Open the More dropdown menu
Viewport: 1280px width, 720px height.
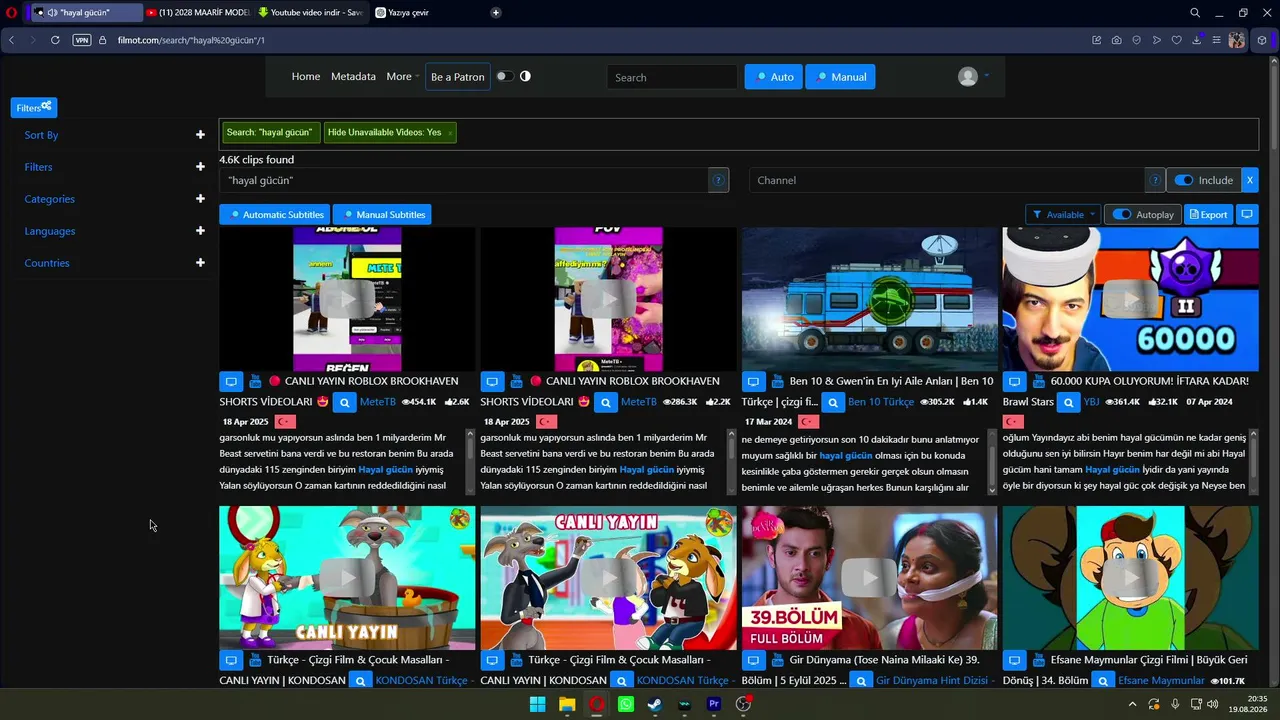point(402,77)
